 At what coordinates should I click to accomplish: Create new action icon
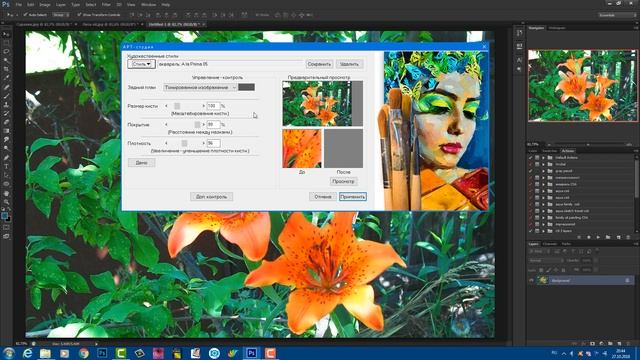[618, 237]
